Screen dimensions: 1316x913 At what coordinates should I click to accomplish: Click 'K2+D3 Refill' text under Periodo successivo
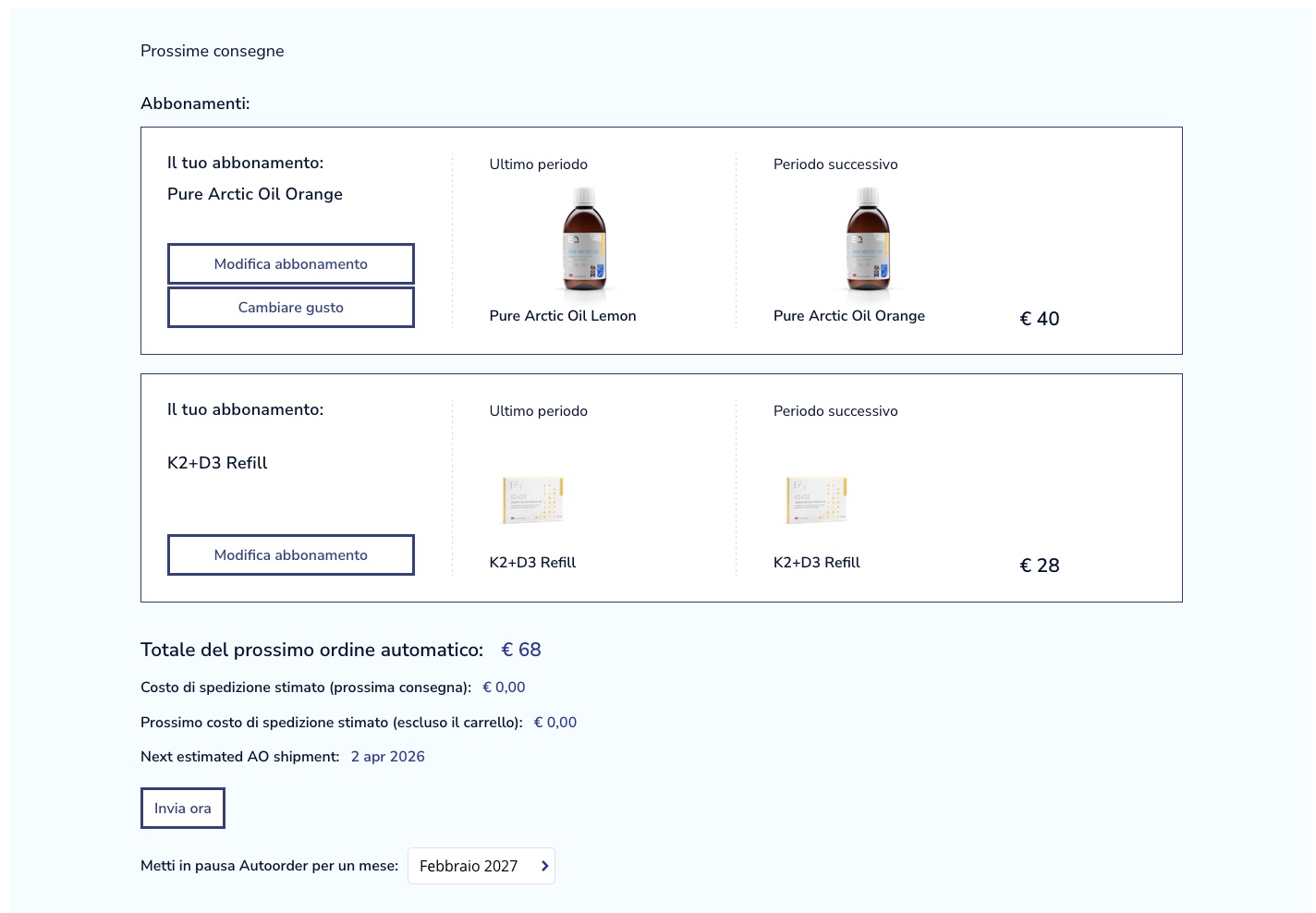tap(817, 563)
